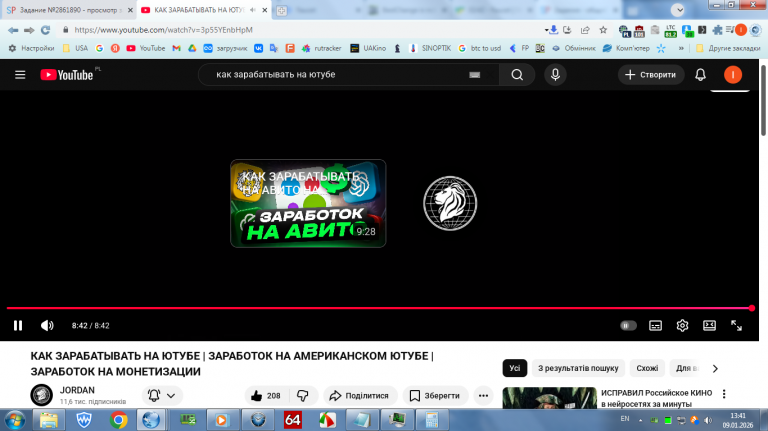Open options menu for ИСПРАВИЛ Российское КИНО
The image size is (768, 431).
click(x=724, y=394)
